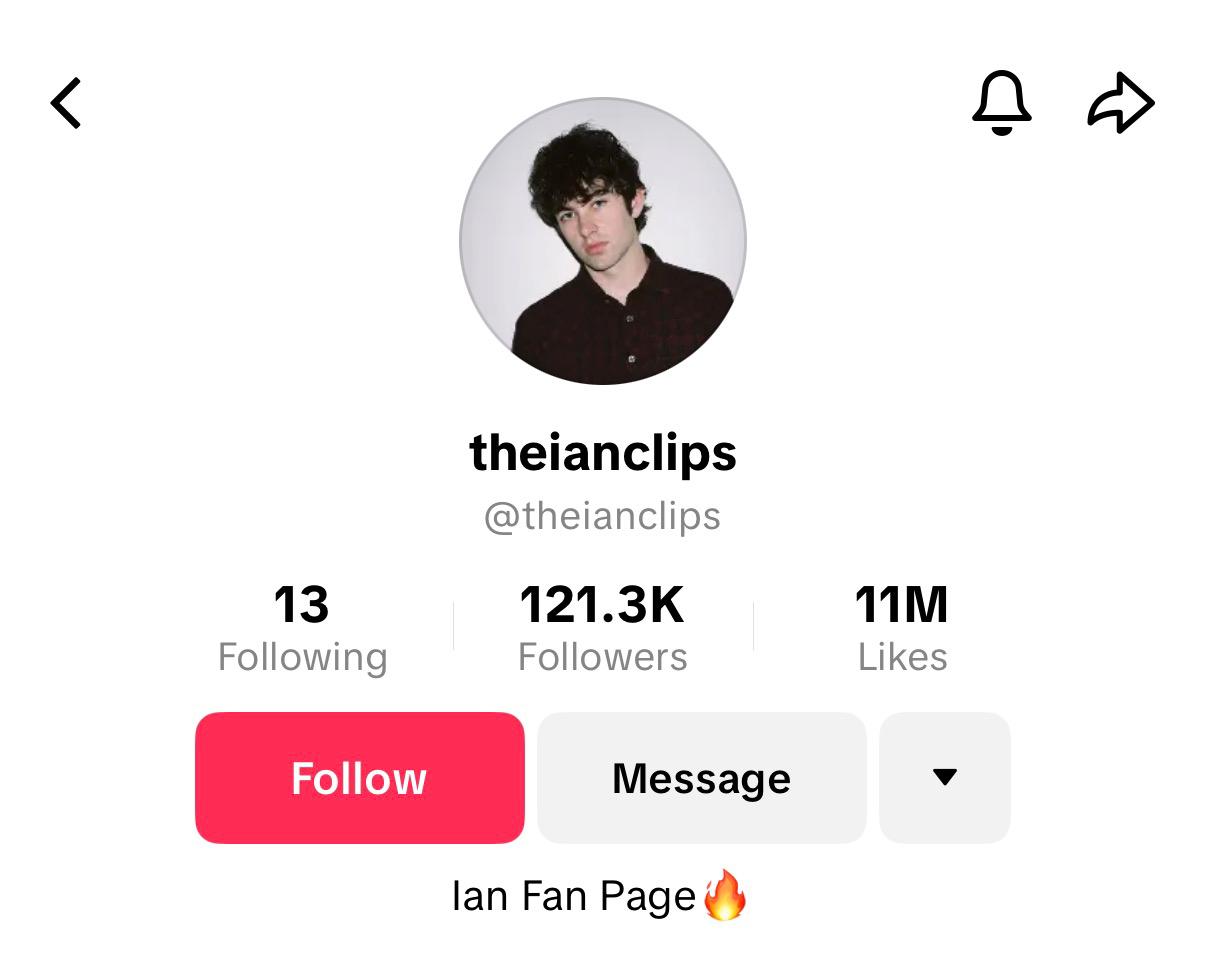Viewport: 1206px width, 960px height.
Task: Open the circular profile picture
Action: point(603,241)
